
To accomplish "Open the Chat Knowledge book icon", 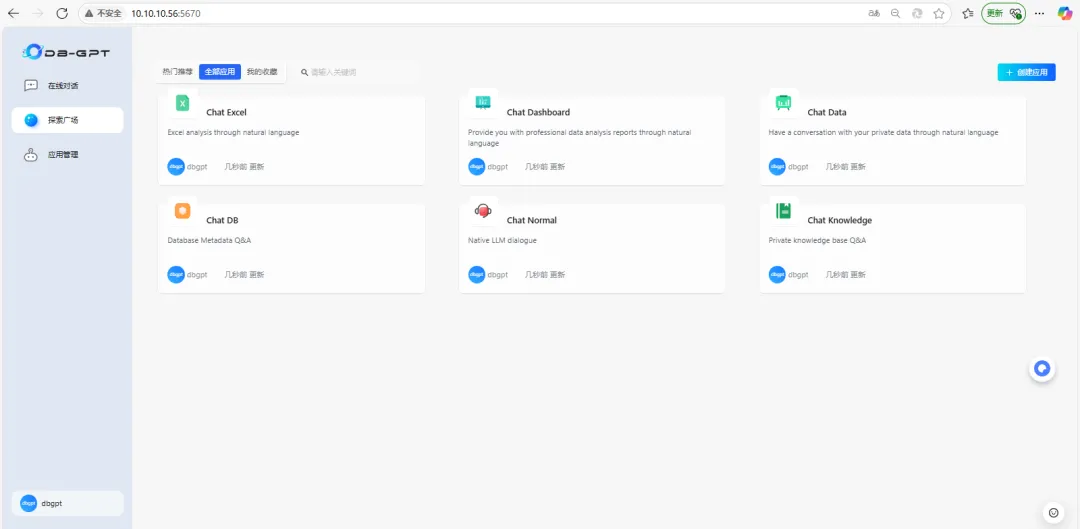I will click(x=784, y=211).
